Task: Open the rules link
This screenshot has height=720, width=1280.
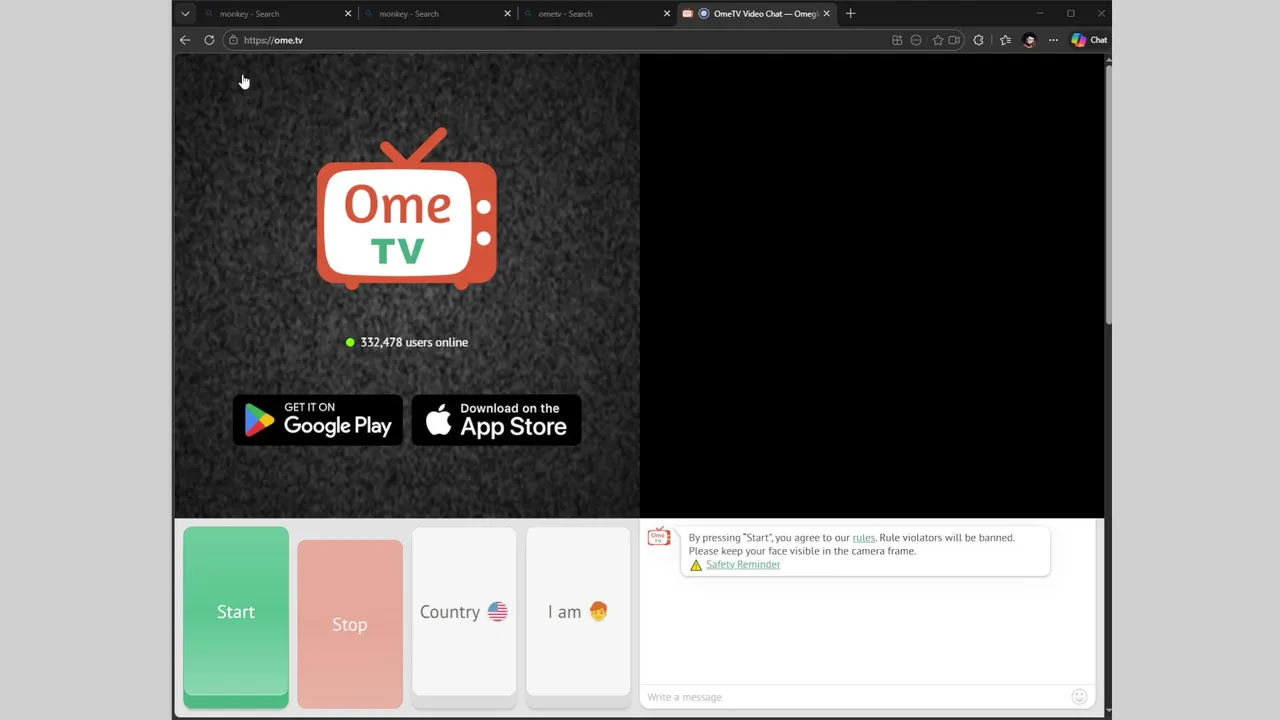Action: 863,538
